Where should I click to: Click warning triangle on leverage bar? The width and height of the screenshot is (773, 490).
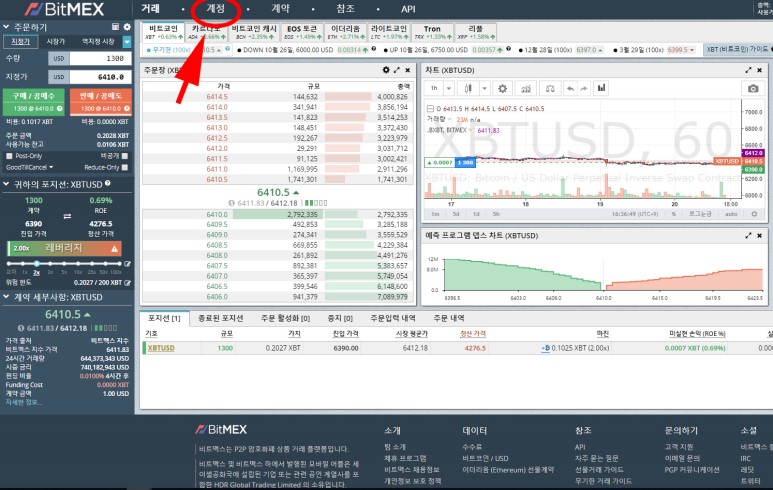coord(114,248)
